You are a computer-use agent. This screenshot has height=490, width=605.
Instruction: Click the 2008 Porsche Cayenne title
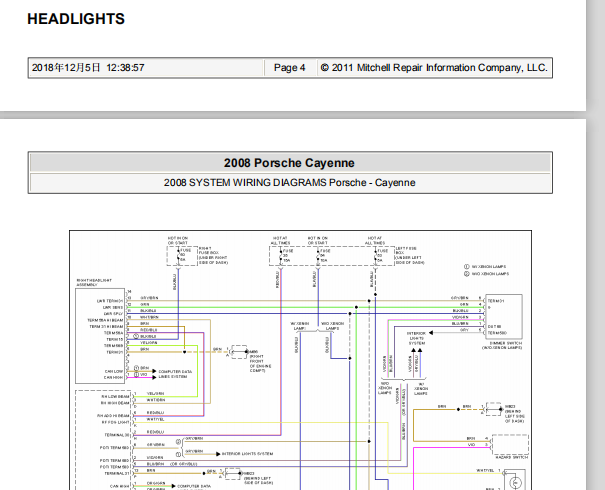(289, 163)
